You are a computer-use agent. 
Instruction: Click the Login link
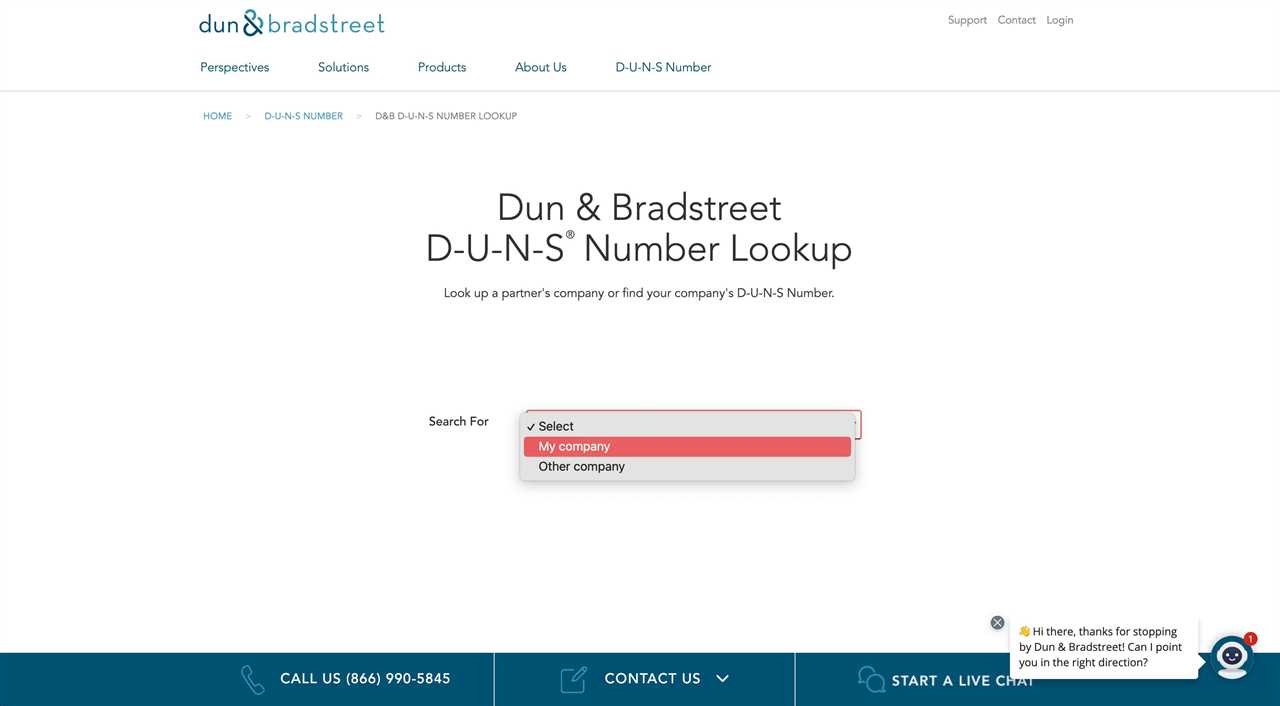tap(1059, 20)
